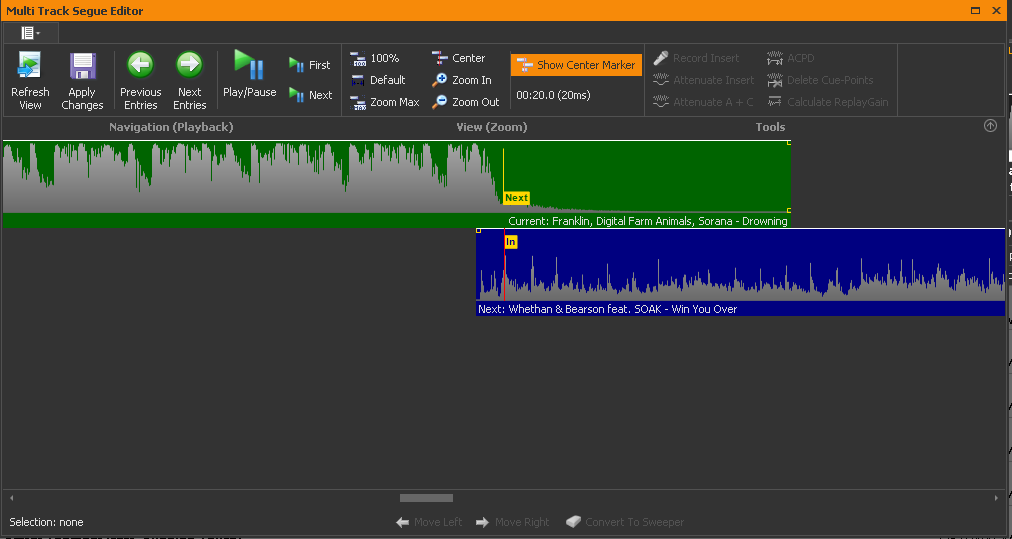Go to Next Entries
This screenshot has height=539, width=1012.
point(189,66)
